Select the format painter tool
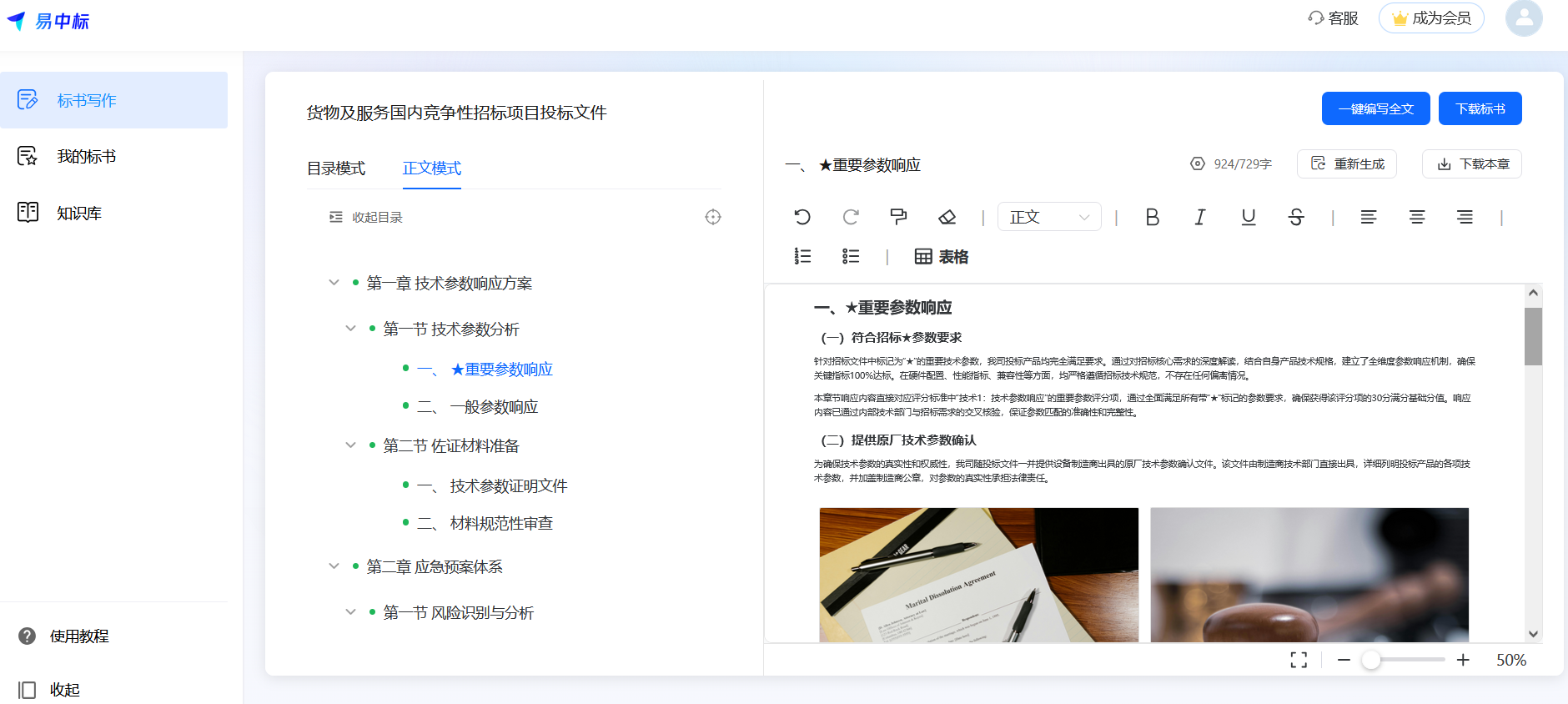Screen dimensions: 1568x704 (898, 217)
